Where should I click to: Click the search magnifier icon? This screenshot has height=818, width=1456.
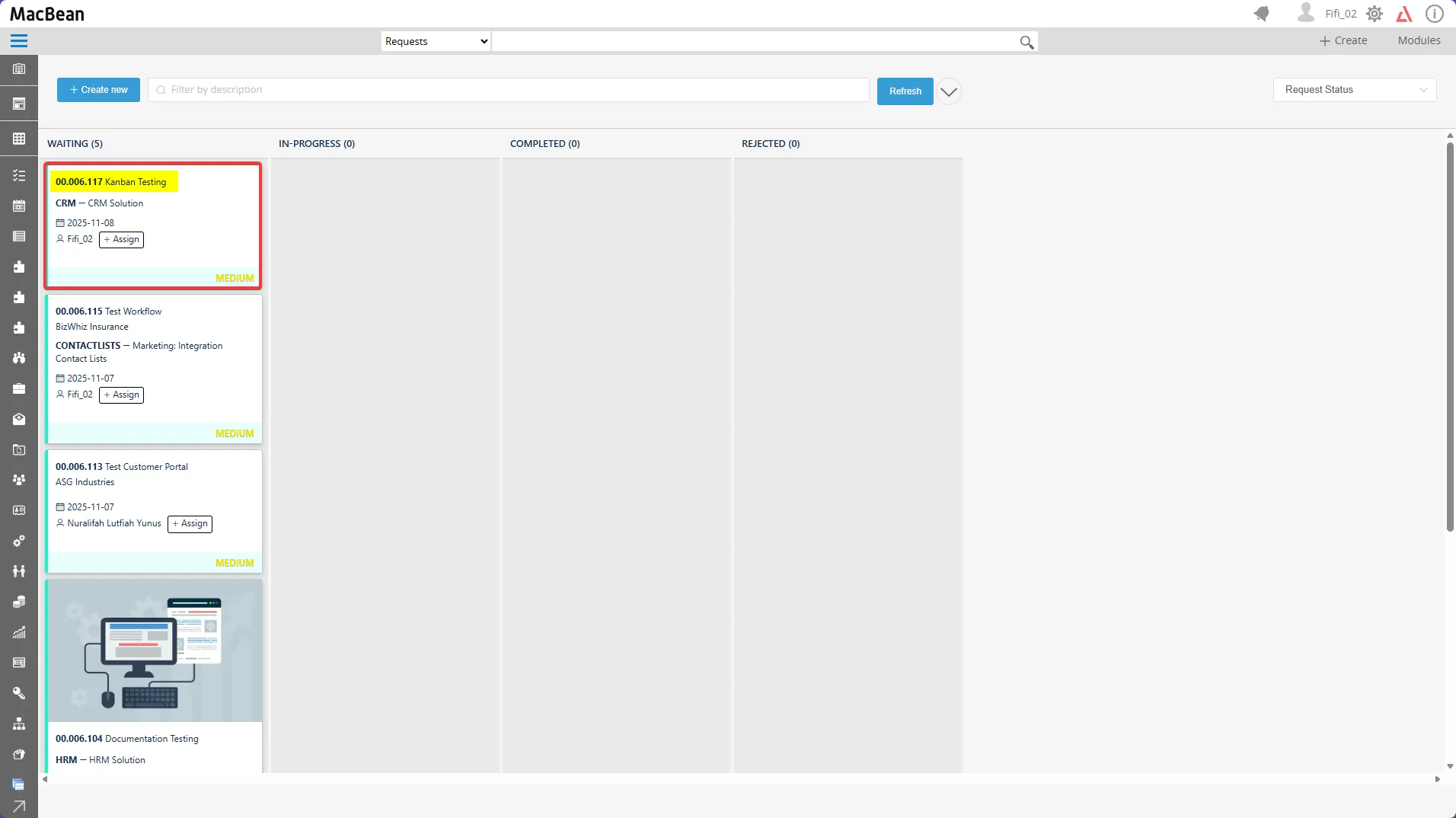point(1027,42)
